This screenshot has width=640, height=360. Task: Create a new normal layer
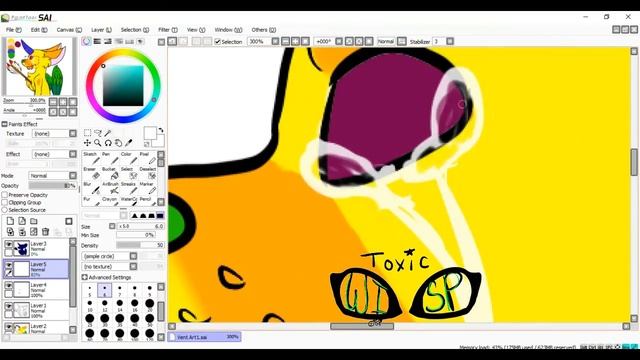pos(10,221)
